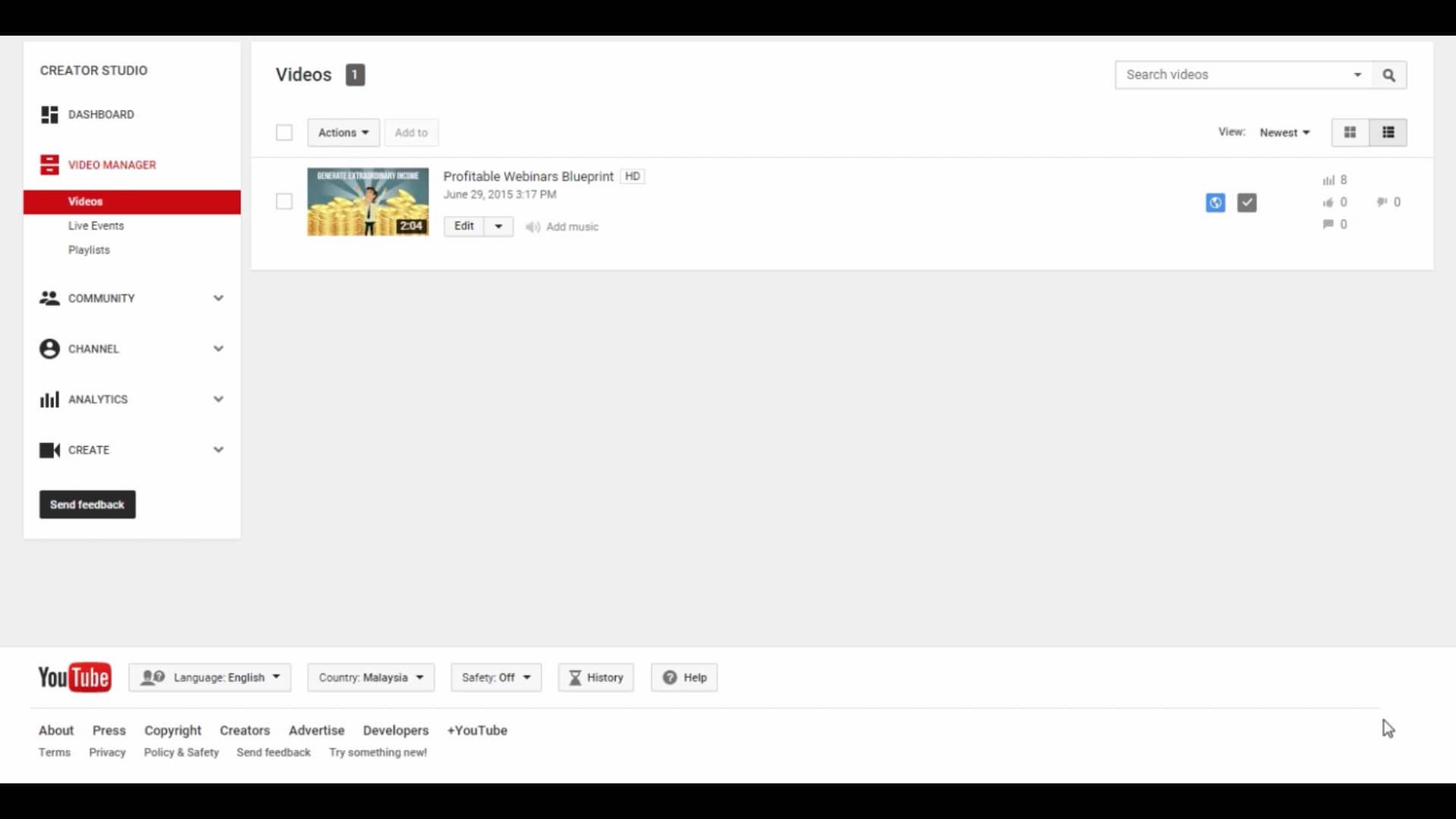Select the Video Manager sidebar icon
This screenshot has width=1456, height=819.
pos(49,165)
